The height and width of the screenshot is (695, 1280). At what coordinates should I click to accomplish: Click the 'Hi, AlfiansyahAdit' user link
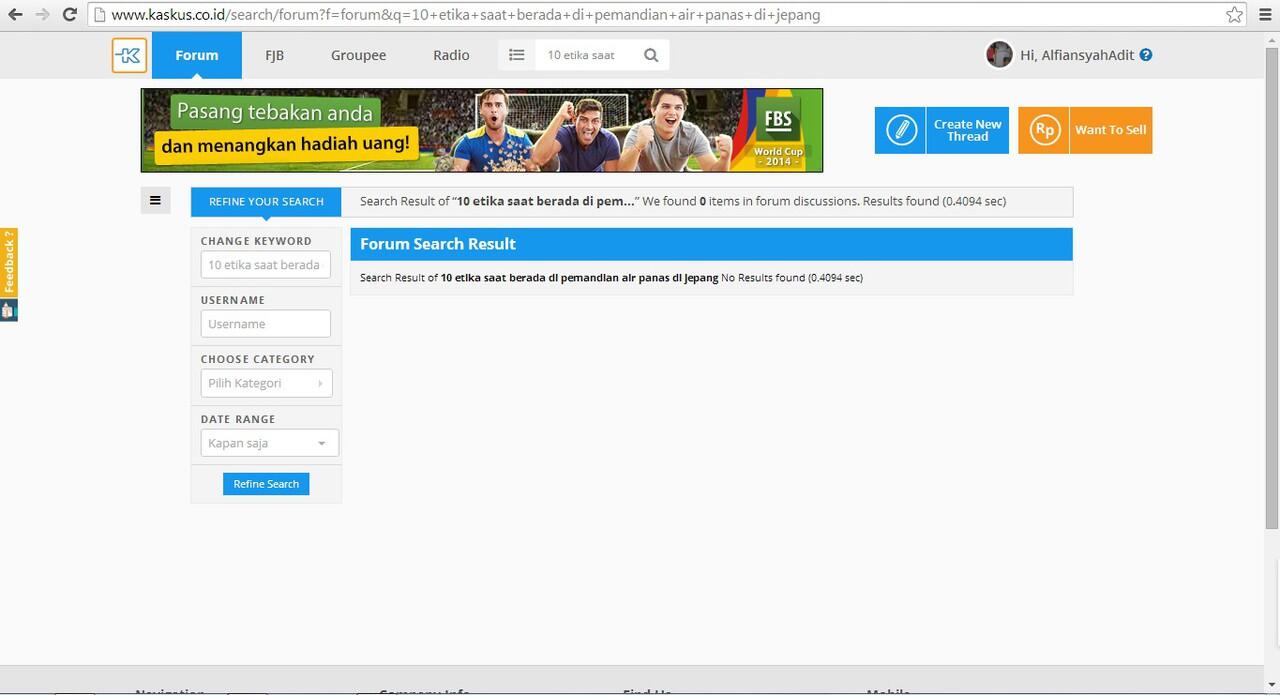1077,55
